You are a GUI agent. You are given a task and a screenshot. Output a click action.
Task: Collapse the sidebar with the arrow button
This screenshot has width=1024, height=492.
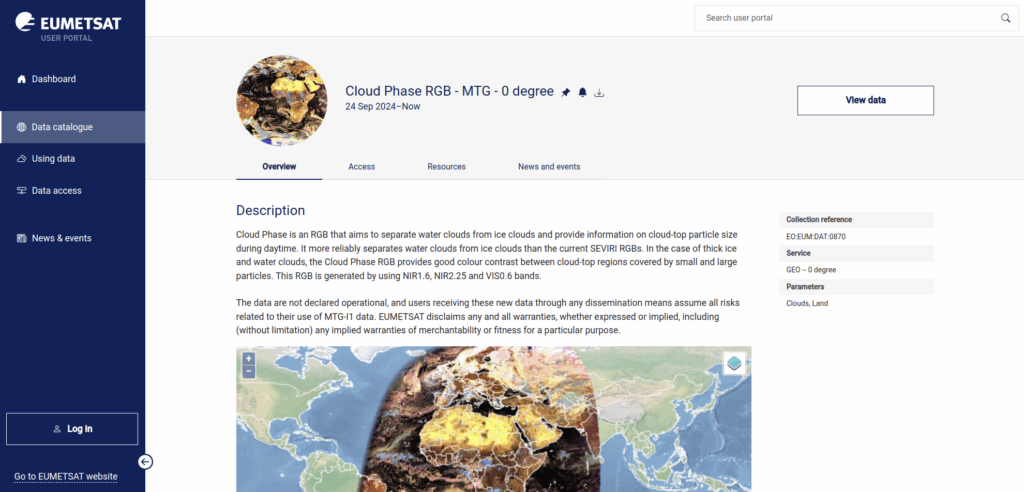[145, 461]
